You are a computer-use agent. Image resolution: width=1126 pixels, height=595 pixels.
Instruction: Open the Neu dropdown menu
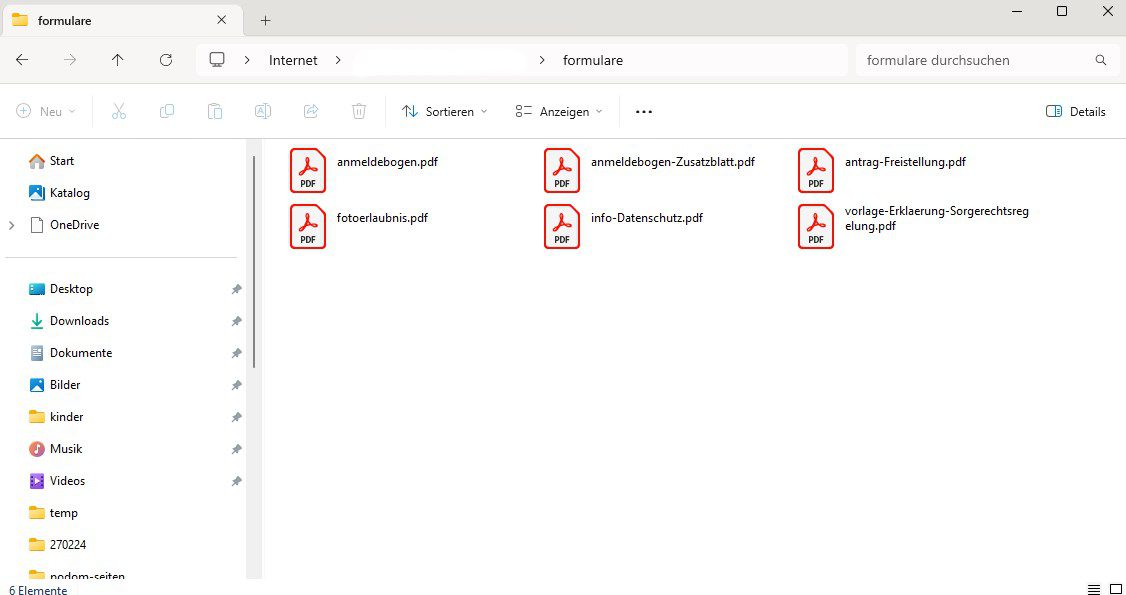tap(45, 111)
